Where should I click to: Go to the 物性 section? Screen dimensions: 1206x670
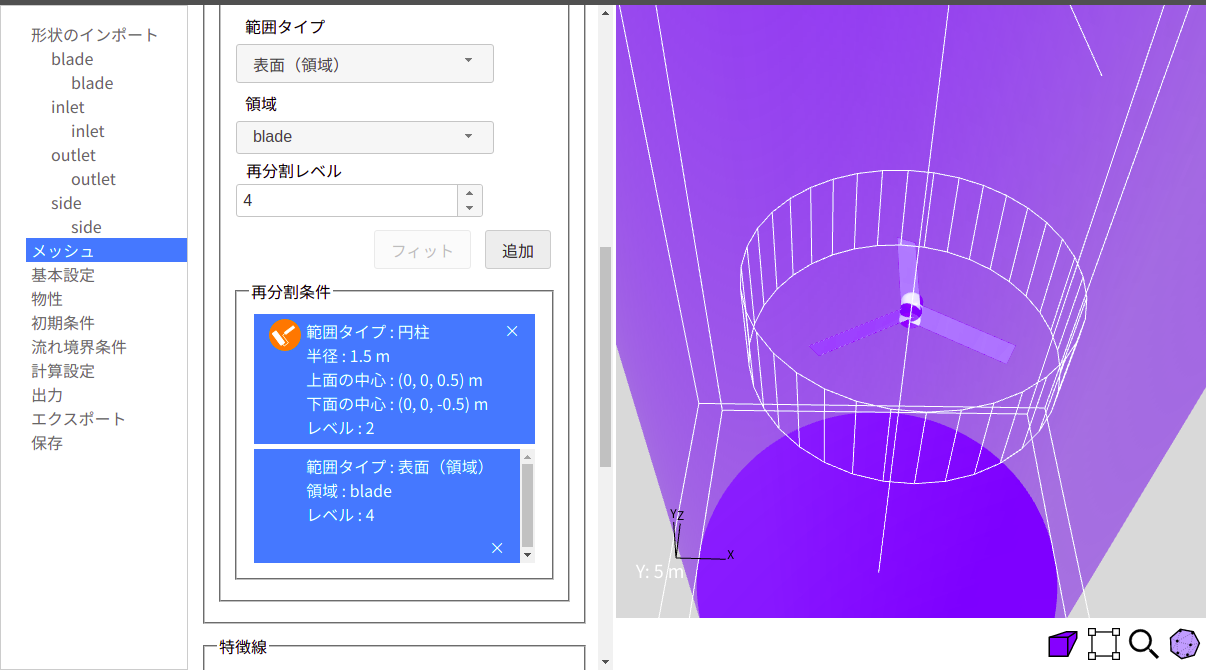47,299
